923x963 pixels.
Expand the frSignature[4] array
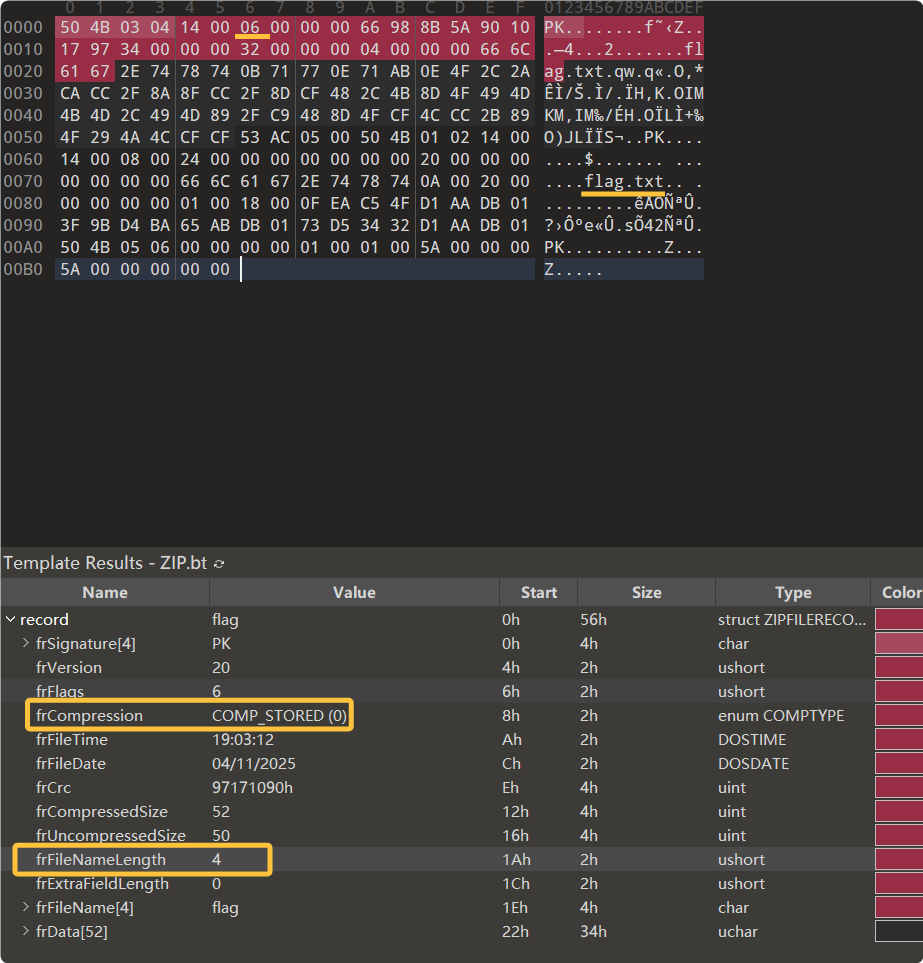coord(26,644)
